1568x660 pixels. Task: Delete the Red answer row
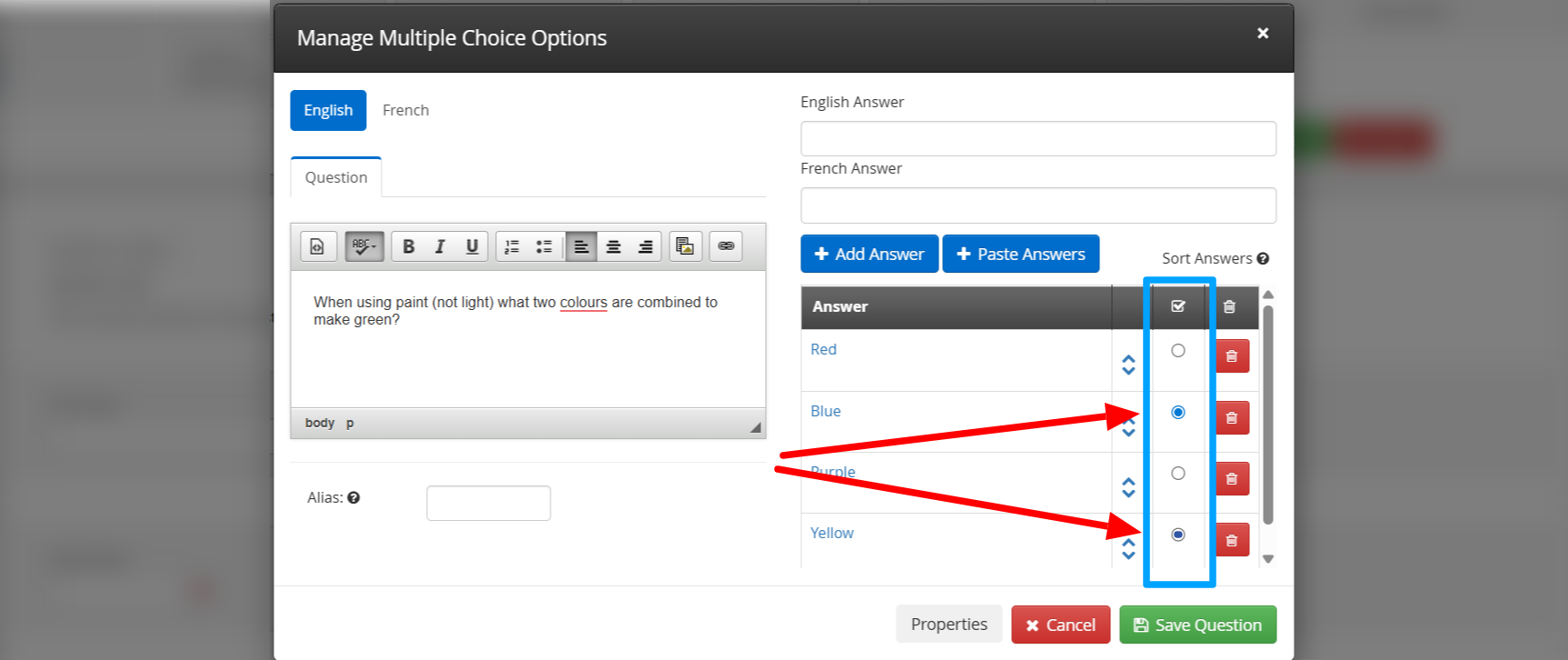pos(1232,356)
